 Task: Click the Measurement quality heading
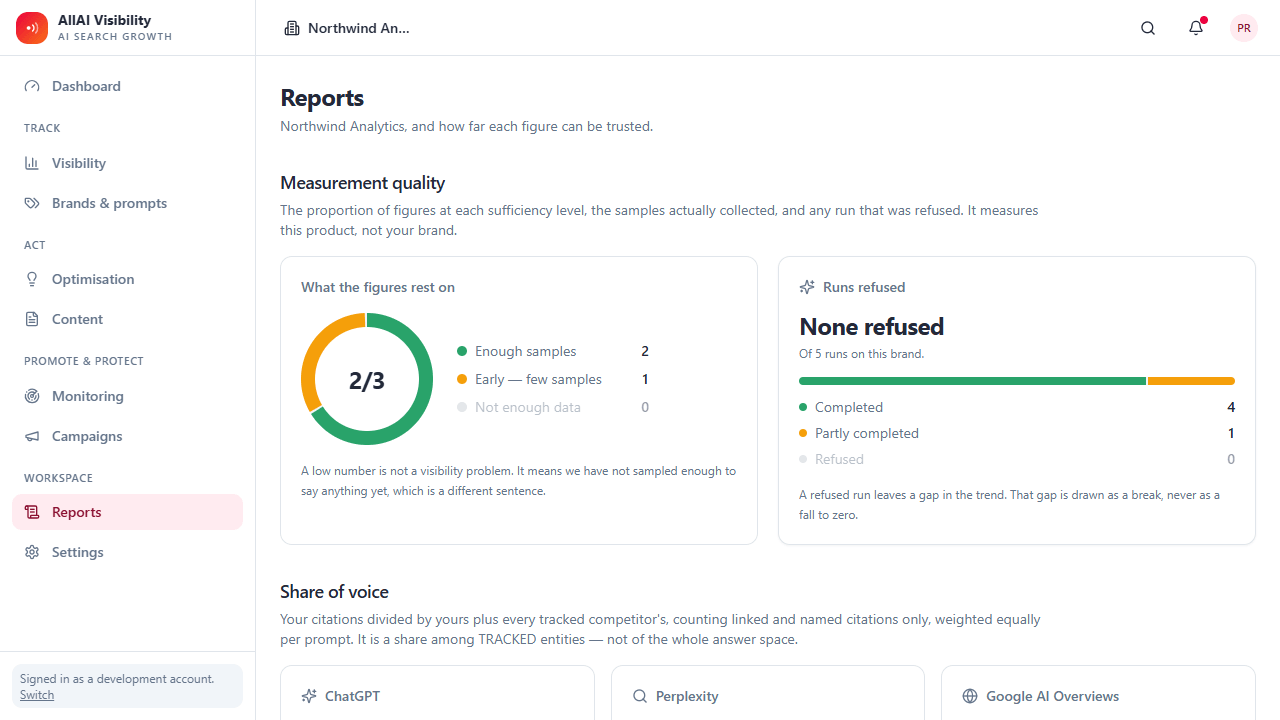coord(363,183)
